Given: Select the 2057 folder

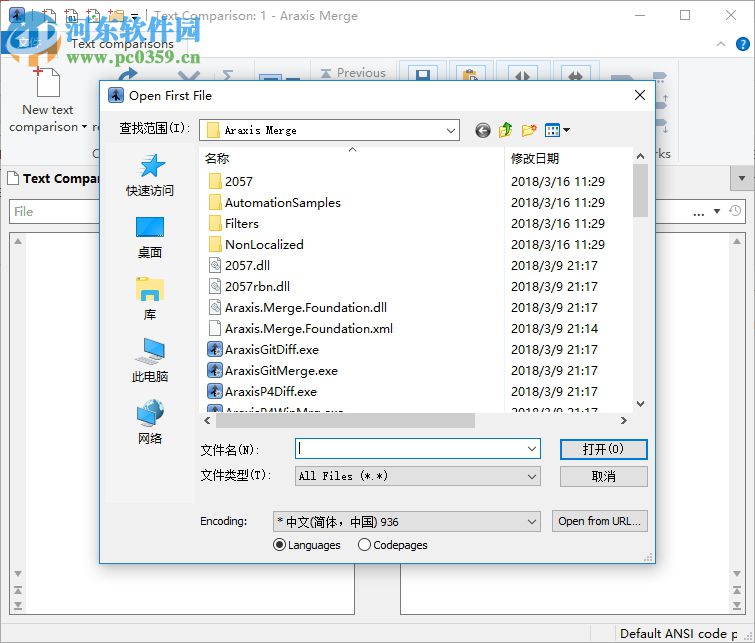Looking at the screenshot, I should coord(231,182).
